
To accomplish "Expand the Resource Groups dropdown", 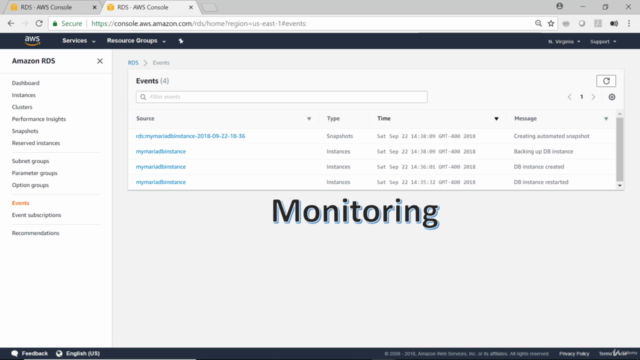I will click(136, 41).
